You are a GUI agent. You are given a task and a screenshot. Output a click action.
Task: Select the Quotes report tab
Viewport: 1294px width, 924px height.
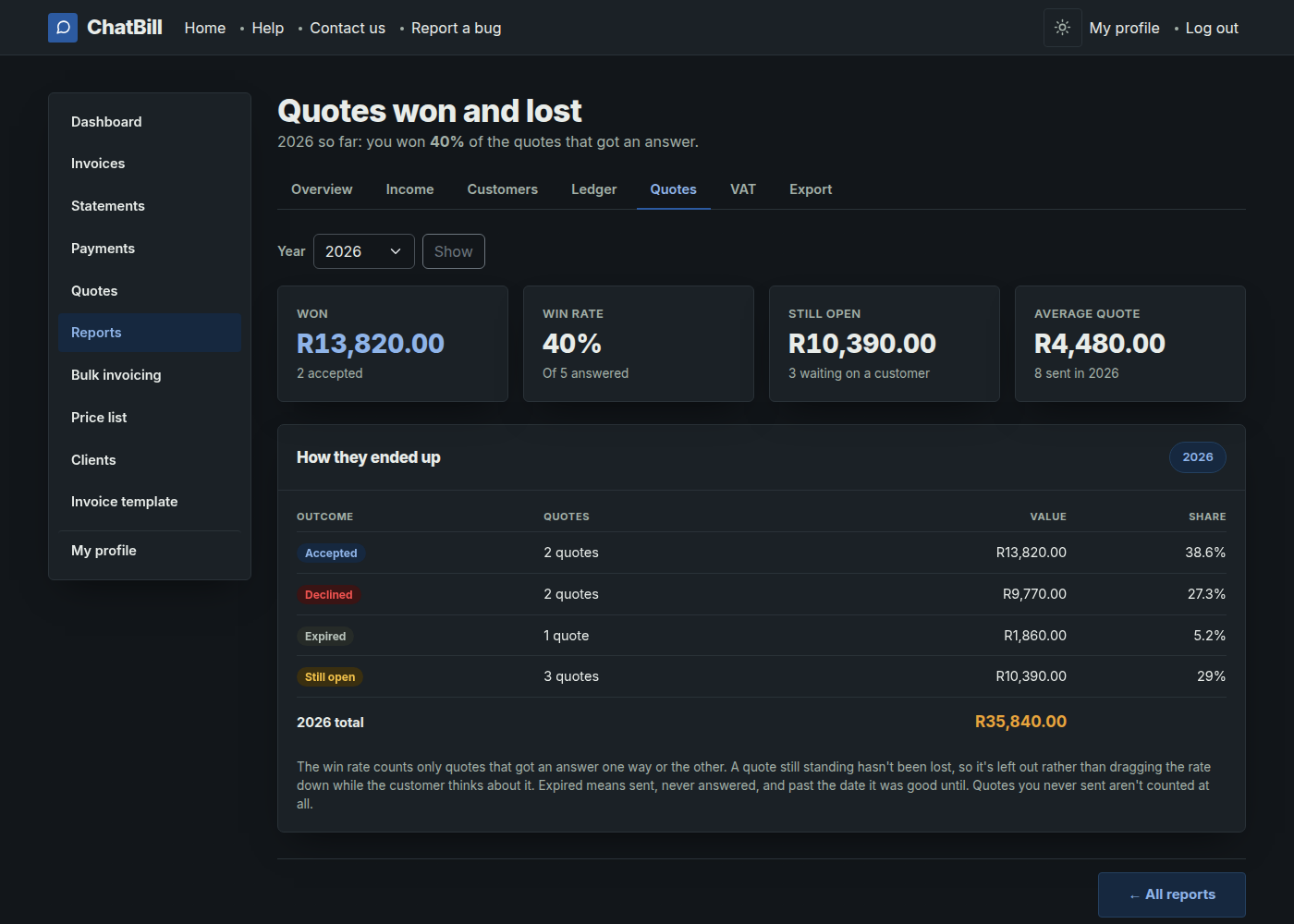[674, 189]
